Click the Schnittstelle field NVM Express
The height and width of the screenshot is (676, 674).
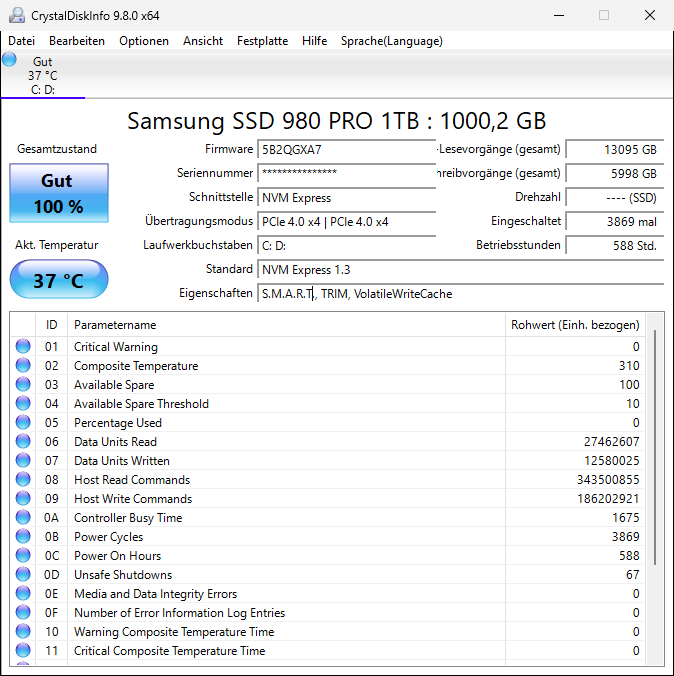point(346,198)
